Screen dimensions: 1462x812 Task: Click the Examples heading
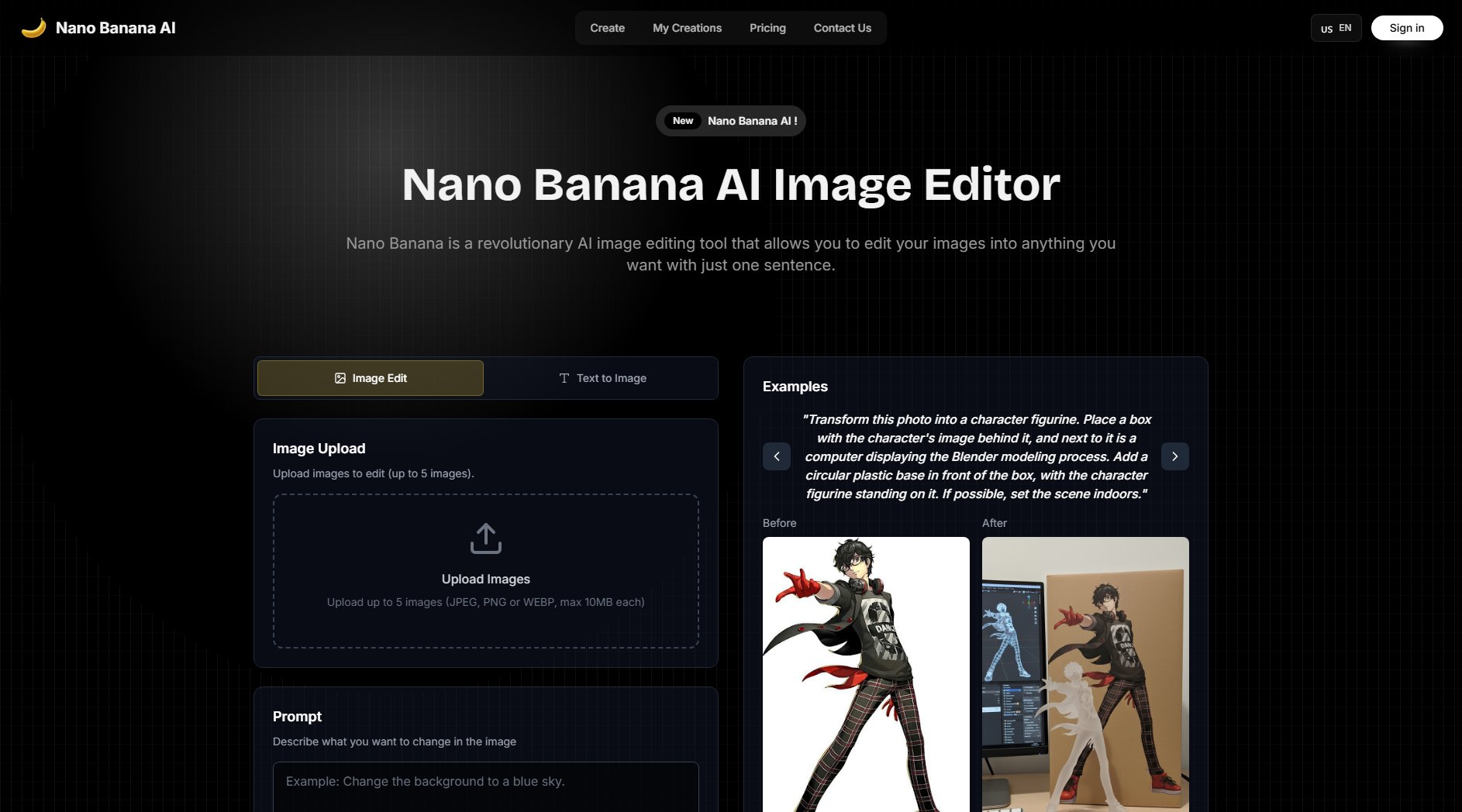pos(795,387)
